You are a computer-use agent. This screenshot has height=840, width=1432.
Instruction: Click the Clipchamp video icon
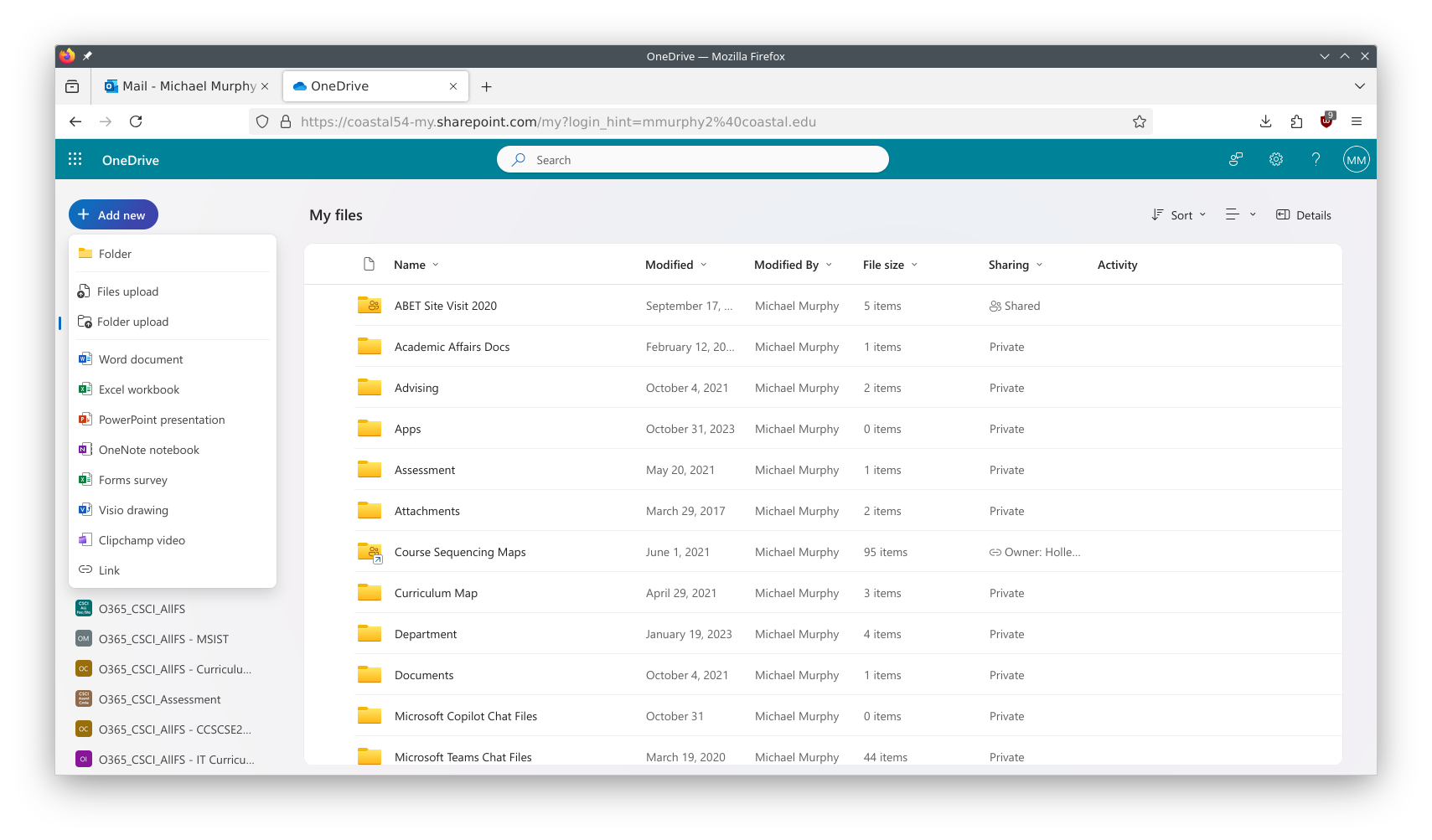pos(85,539)
